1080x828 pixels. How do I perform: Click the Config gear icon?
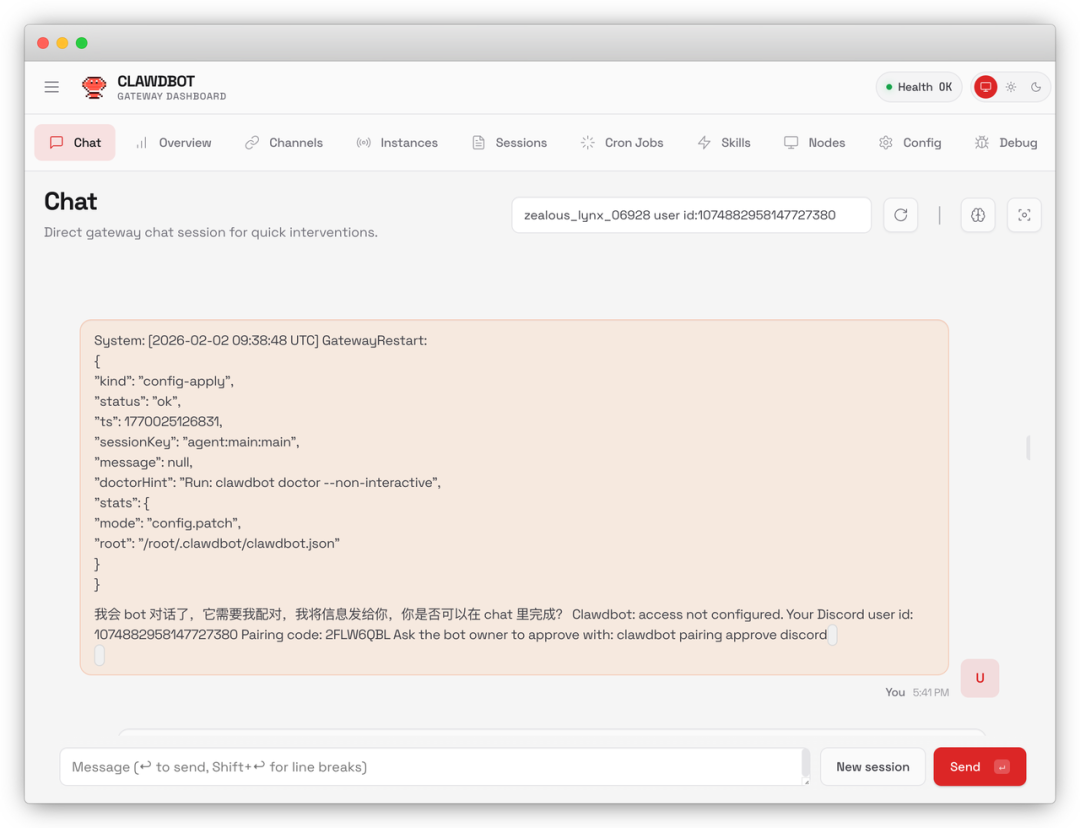point(884,142)
